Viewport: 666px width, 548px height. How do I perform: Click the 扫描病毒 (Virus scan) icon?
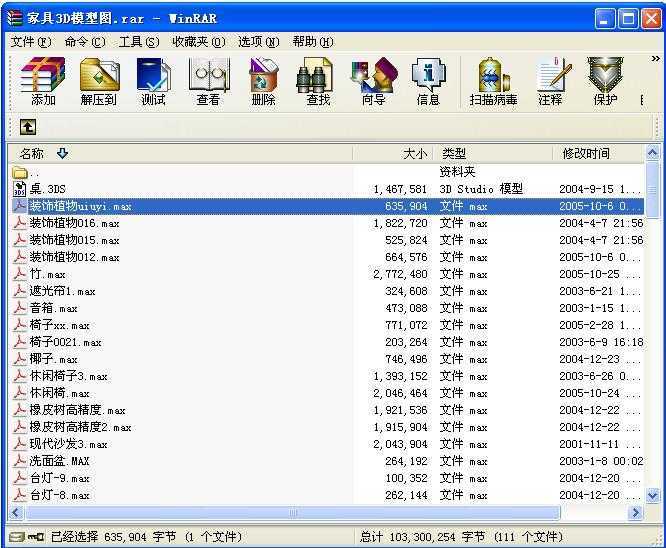point(494,81)
